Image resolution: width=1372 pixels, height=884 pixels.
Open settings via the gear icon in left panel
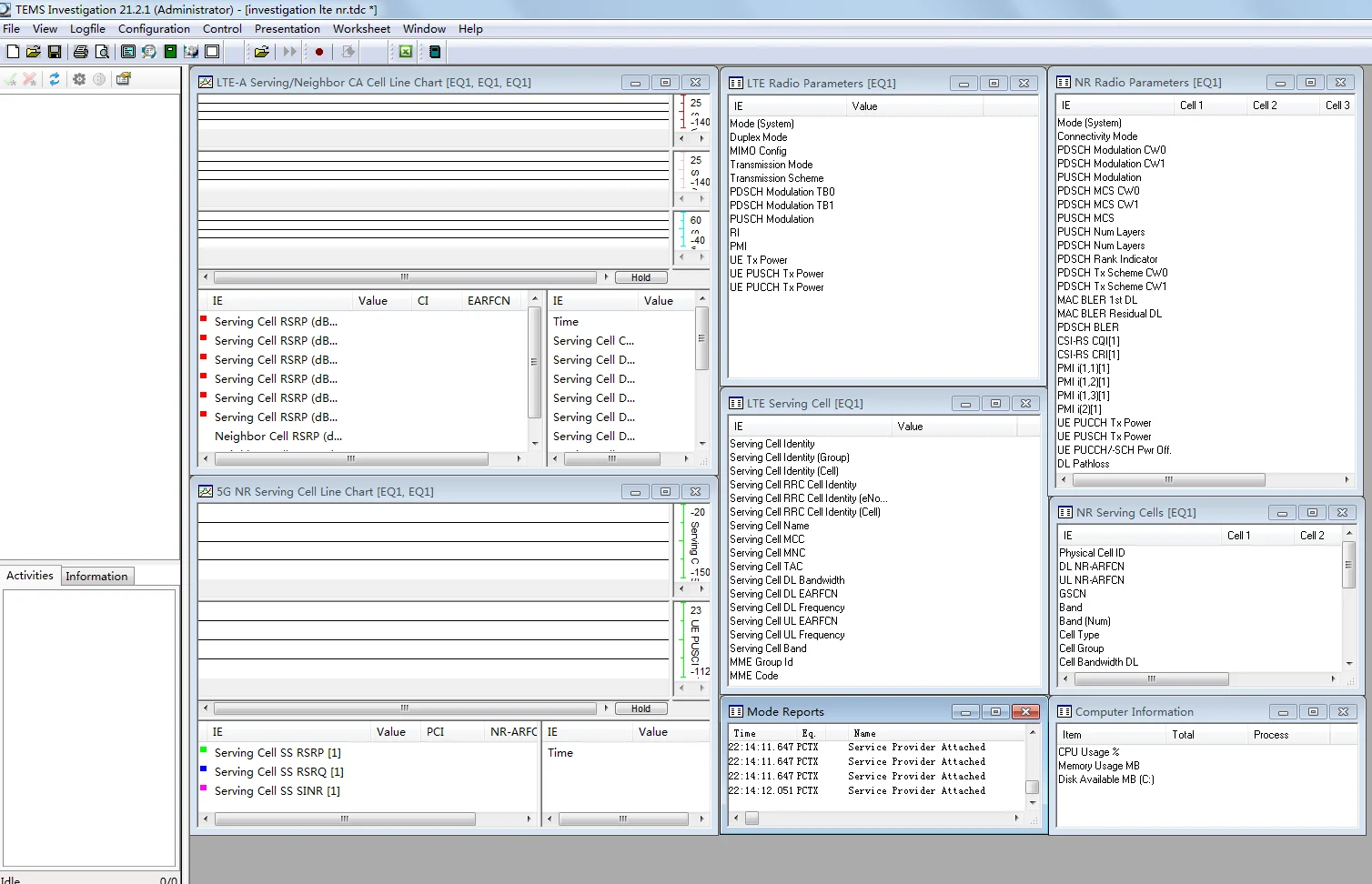pyautogui.click(x=79, y=79)
